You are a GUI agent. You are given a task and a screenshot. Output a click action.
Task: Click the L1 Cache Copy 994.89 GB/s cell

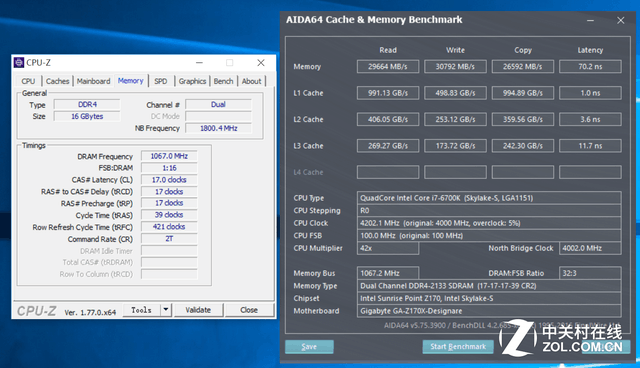point(522,93)
